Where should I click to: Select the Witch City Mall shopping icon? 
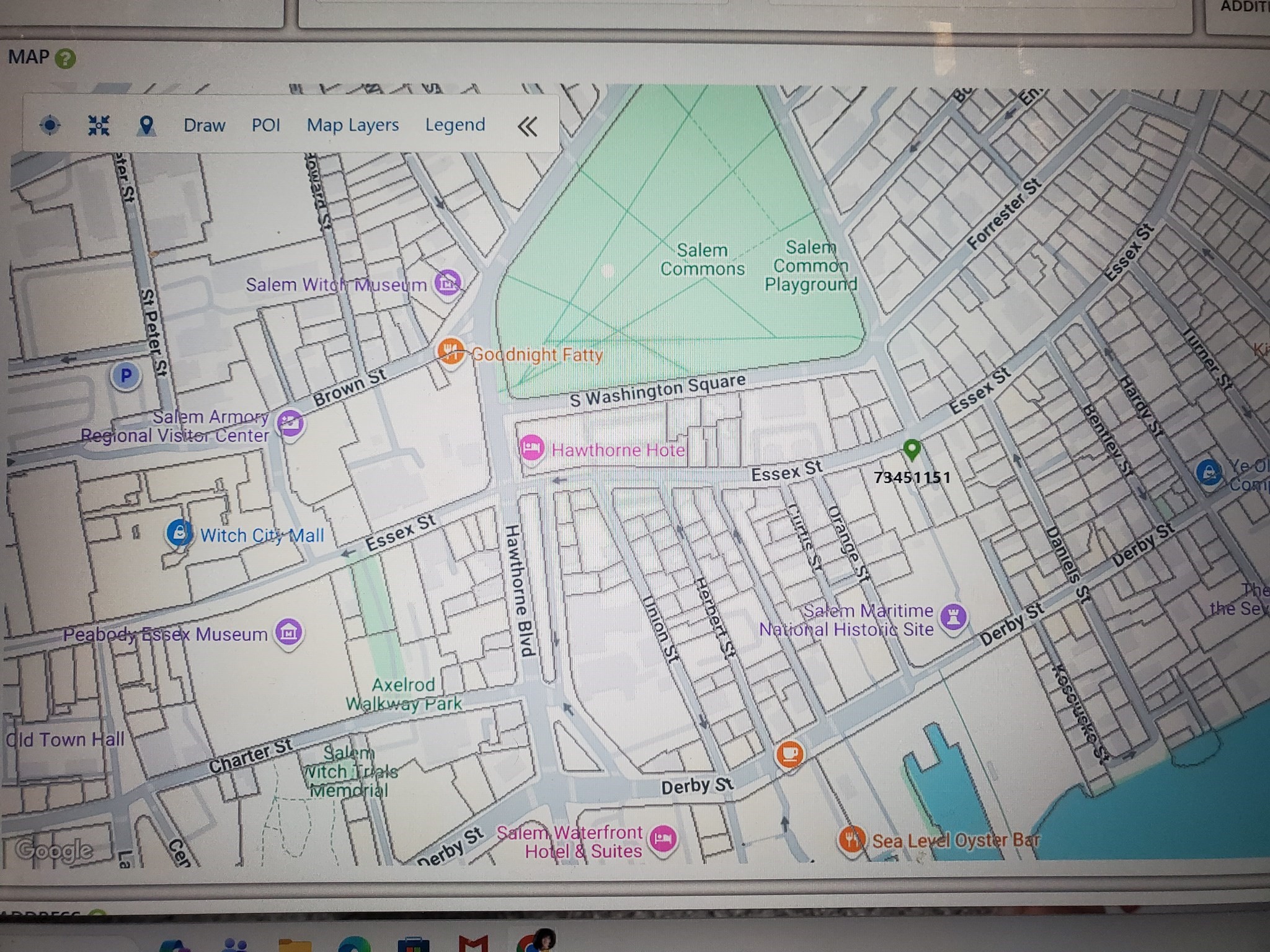(179, 533)
